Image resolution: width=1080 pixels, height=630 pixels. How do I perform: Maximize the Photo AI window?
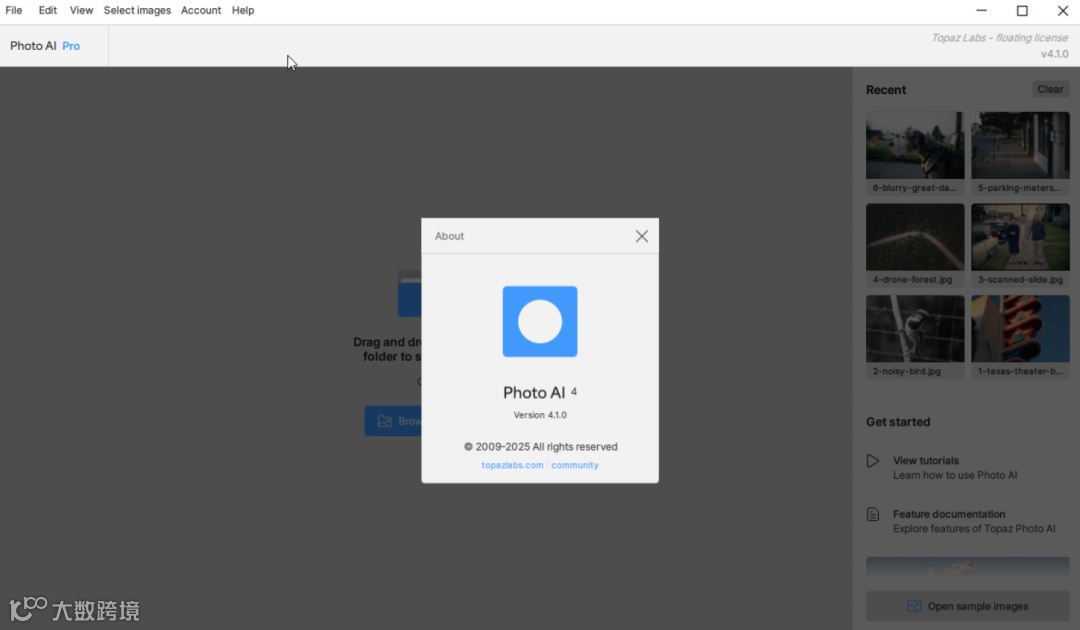click(x=1022, y=10)
